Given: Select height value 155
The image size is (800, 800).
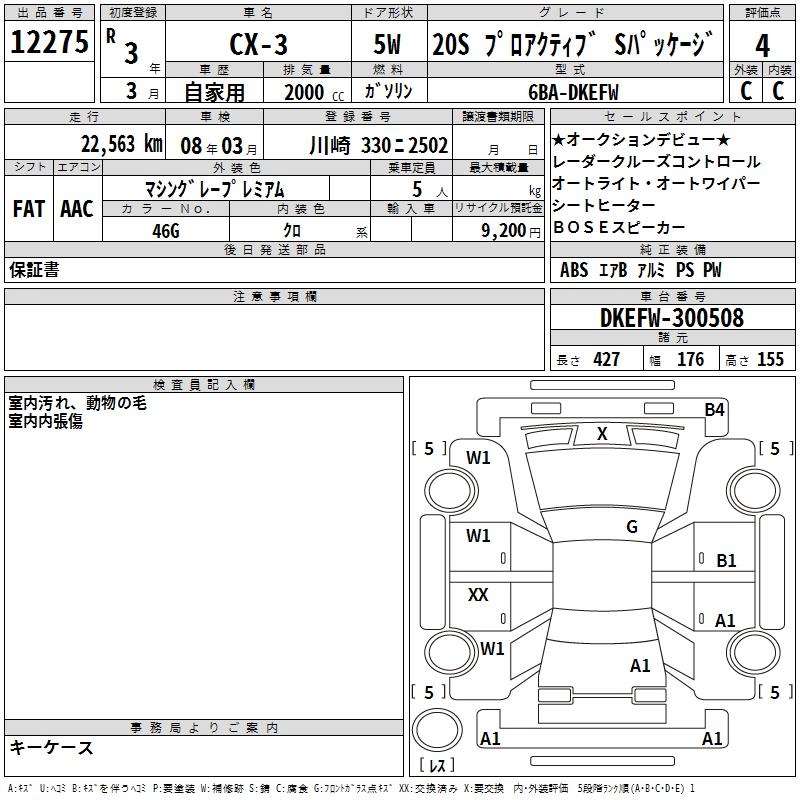Looking at the screenshot, I should pos(770,360).
